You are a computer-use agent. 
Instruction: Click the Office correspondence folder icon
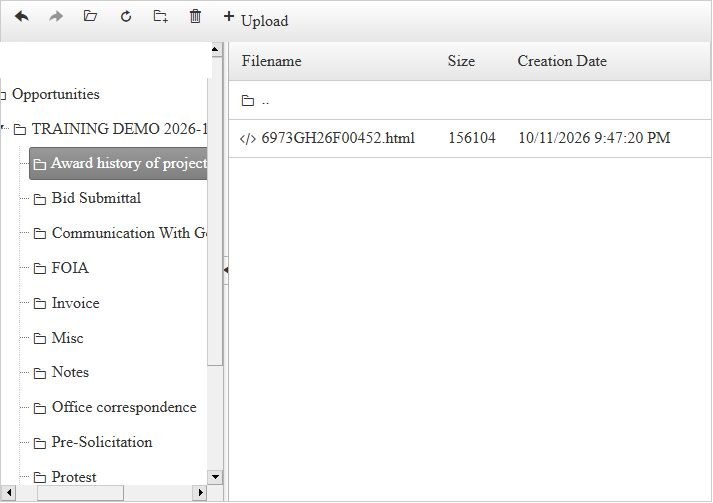(x=40, y=408)
